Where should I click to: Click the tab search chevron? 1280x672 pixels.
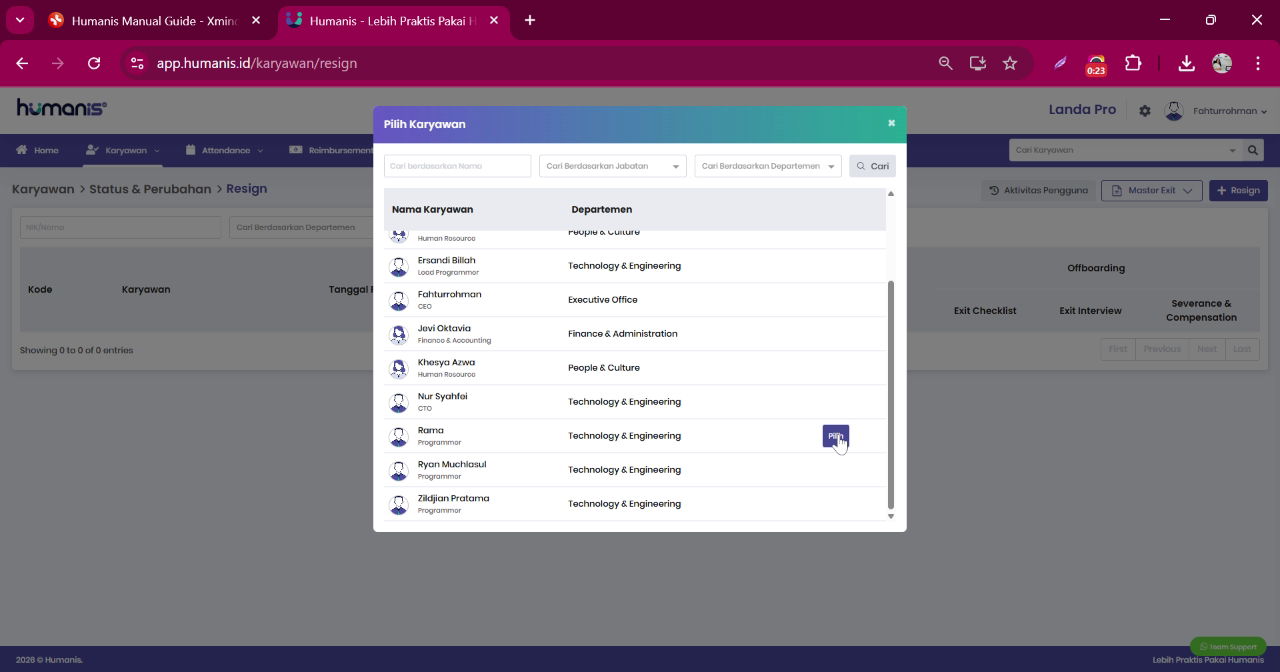click(19, 20)
